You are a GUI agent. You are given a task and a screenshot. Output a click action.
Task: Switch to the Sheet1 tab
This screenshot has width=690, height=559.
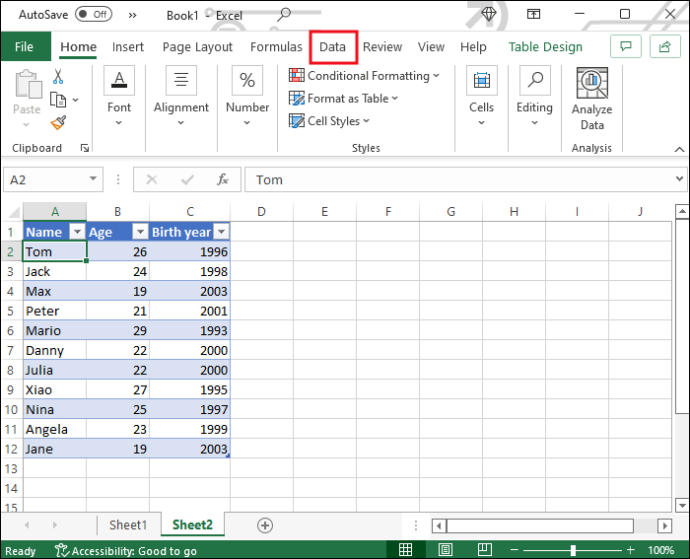click(128, 525)
